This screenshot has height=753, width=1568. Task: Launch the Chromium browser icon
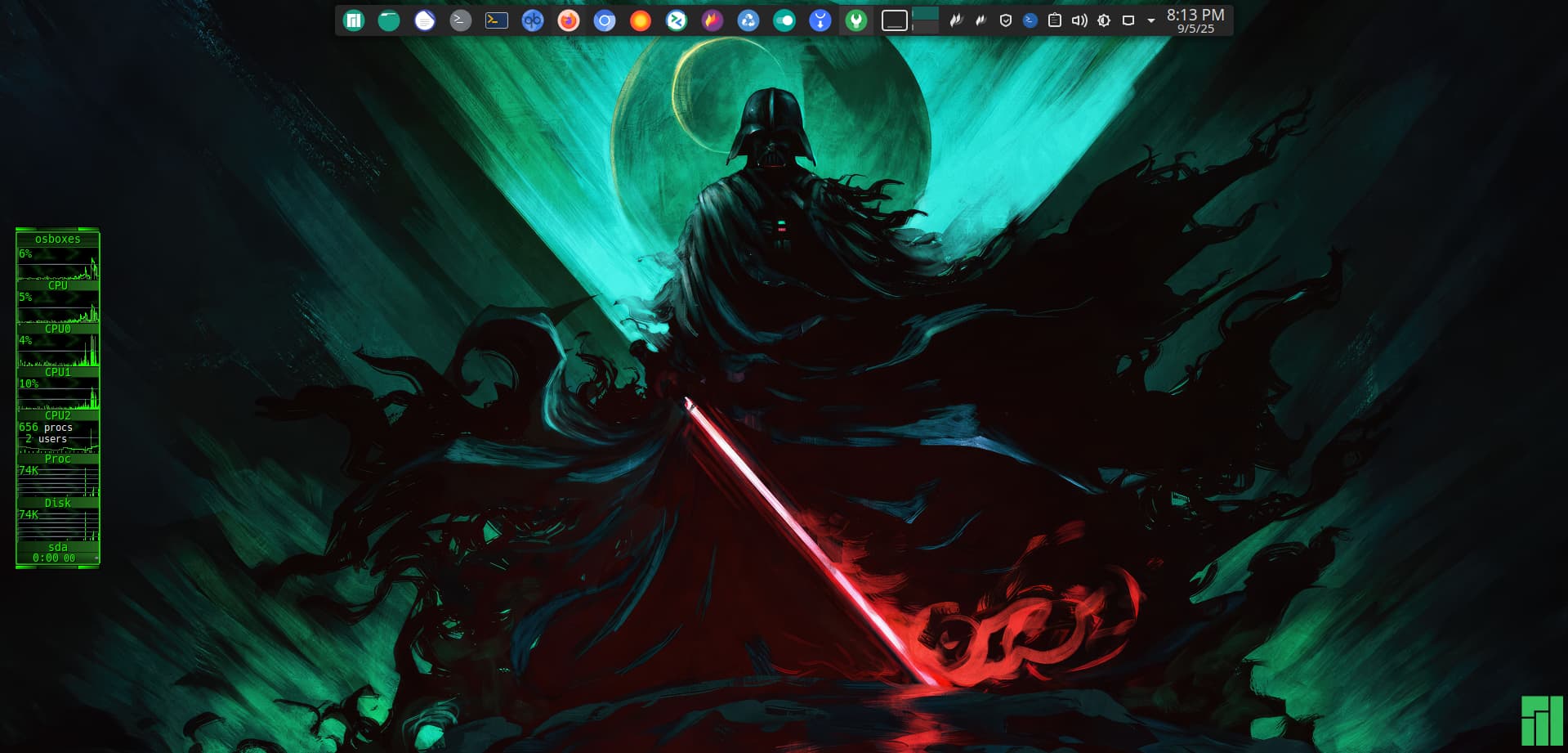[605, 20]
